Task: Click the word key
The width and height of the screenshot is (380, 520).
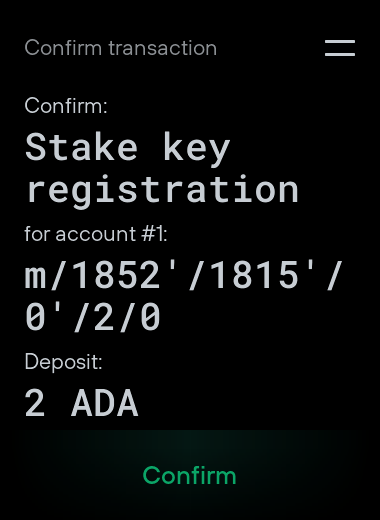Action: (x=197, y=149)
